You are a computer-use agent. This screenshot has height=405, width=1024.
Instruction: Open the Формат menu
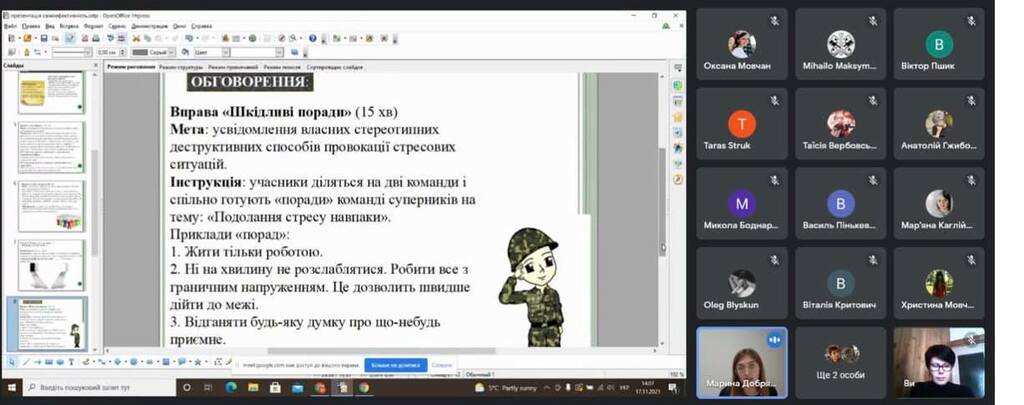tap(93, 26)
